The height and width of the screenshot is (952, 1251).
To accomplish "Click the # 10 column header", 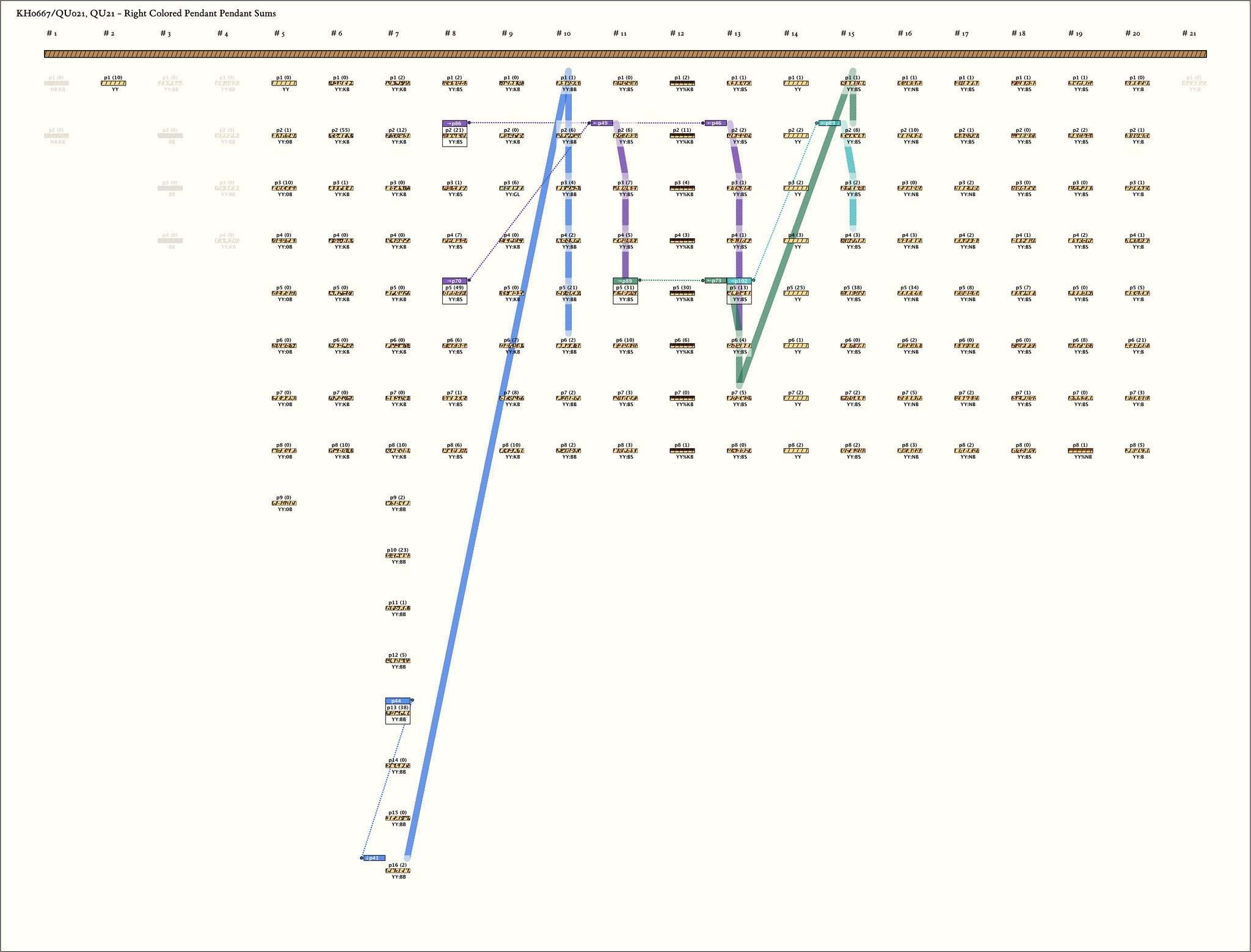I will [563, 34].
